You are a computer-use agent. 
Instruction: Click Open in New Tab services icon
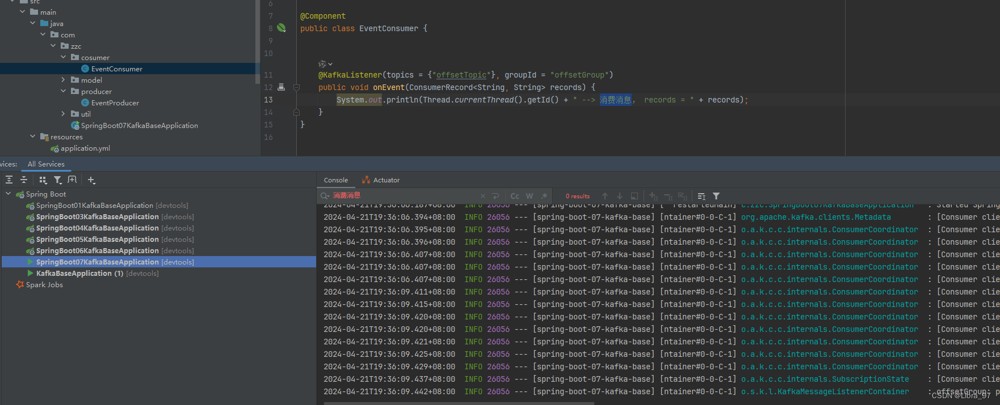[72, 180]
